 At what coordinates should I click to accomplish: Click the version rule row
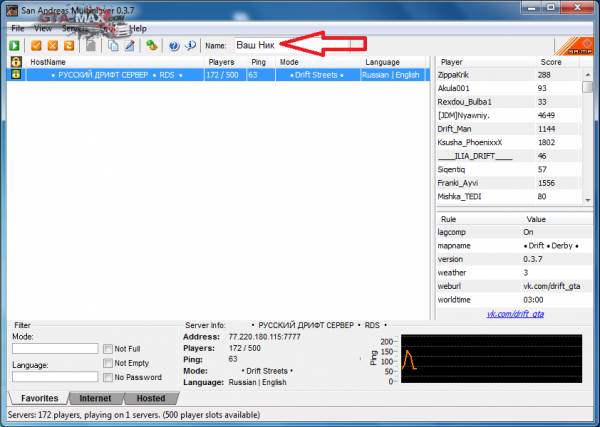coord(514,259)
